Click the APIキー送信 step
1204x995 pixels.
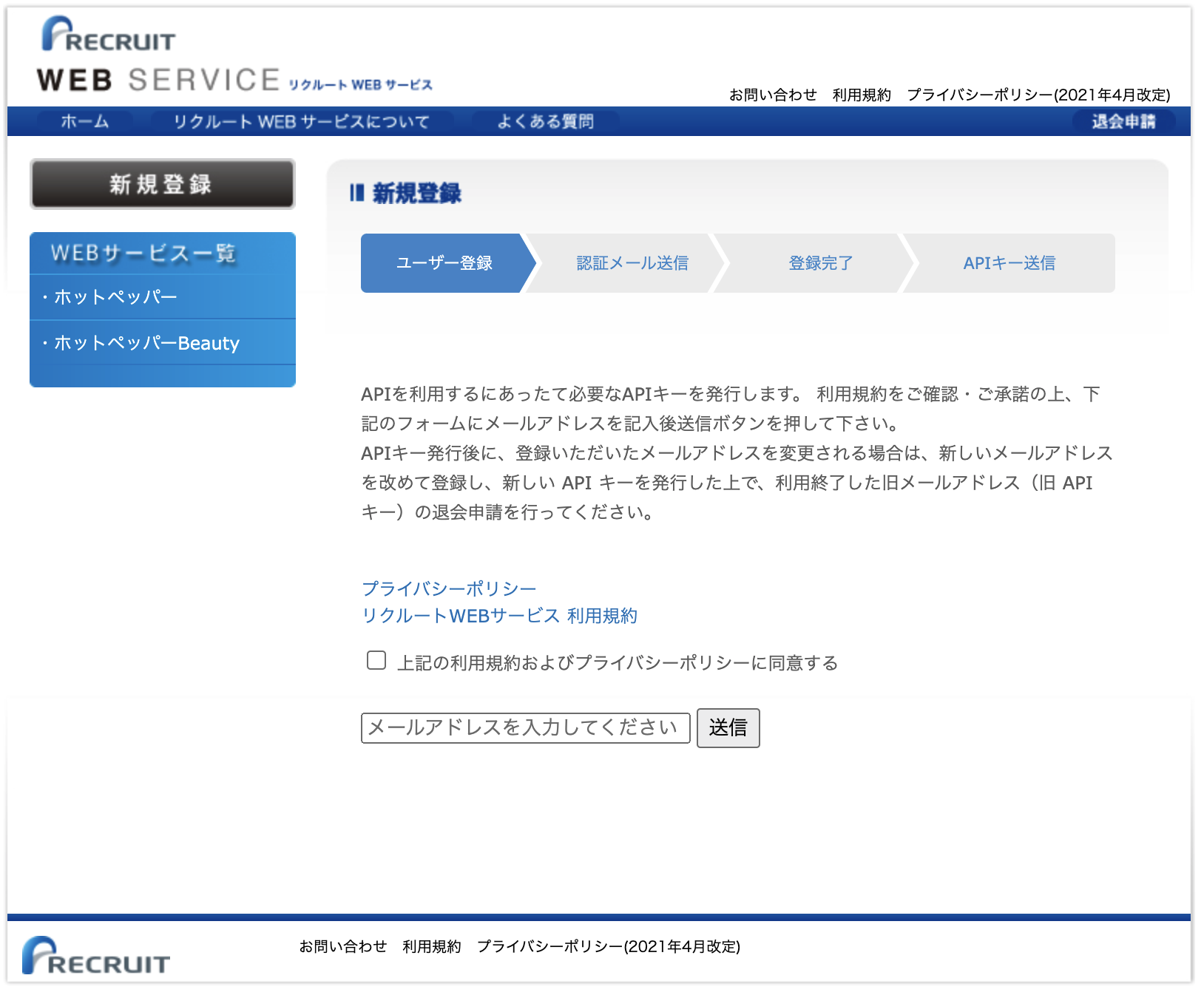pos(1009,263)
